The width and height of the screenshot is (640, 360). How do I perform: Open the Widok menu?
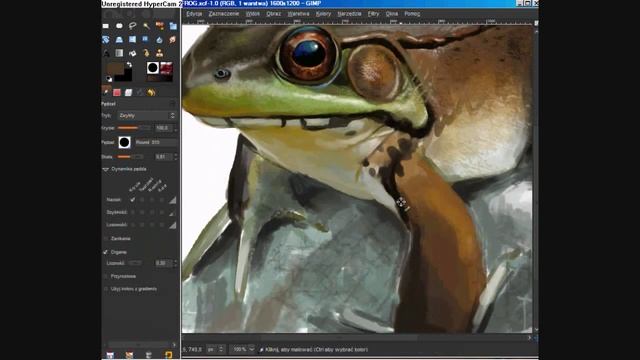coord(253,14)
